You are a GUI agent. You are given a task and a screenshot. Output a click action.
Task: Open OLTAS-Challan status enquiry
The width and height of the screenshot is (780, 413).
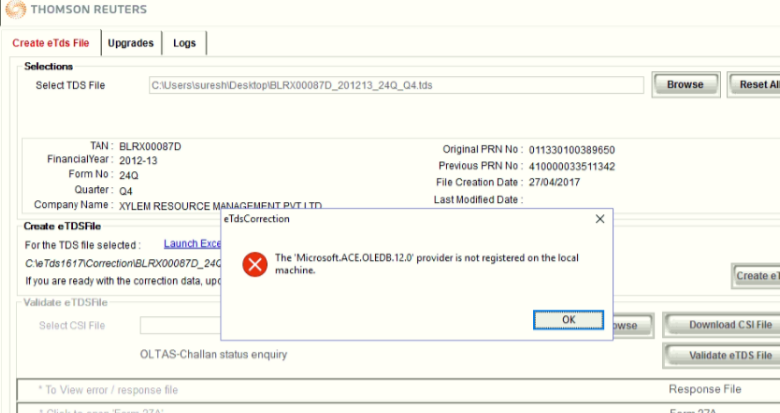click(213, 355)
